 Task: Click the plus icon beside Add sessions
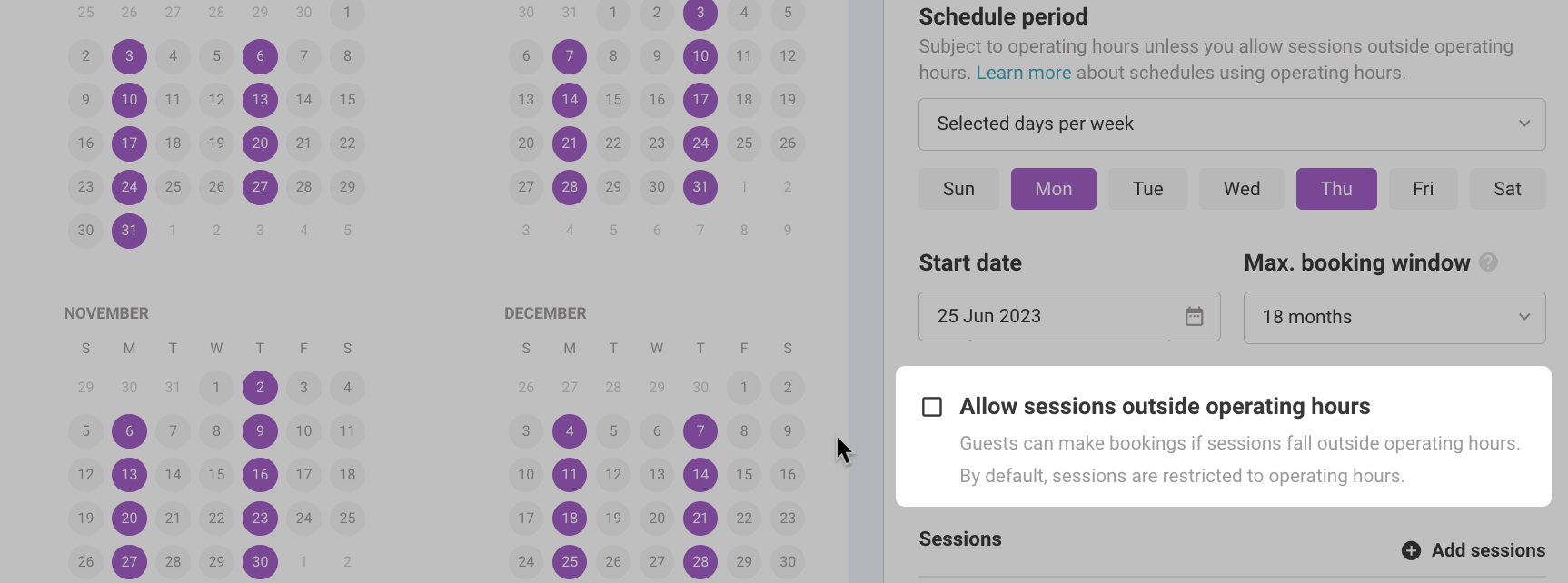click(1411, 550)
